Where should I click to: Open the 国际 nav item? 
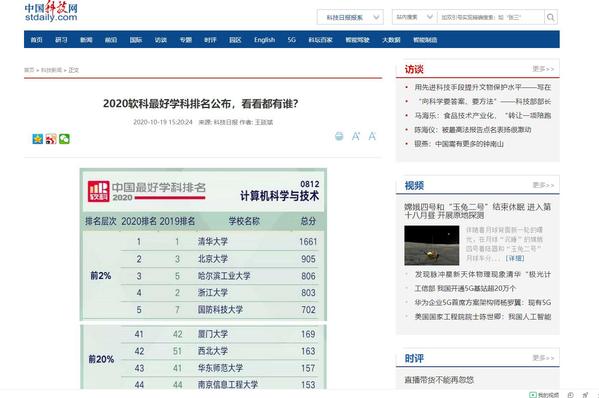[x=136, y=40]
